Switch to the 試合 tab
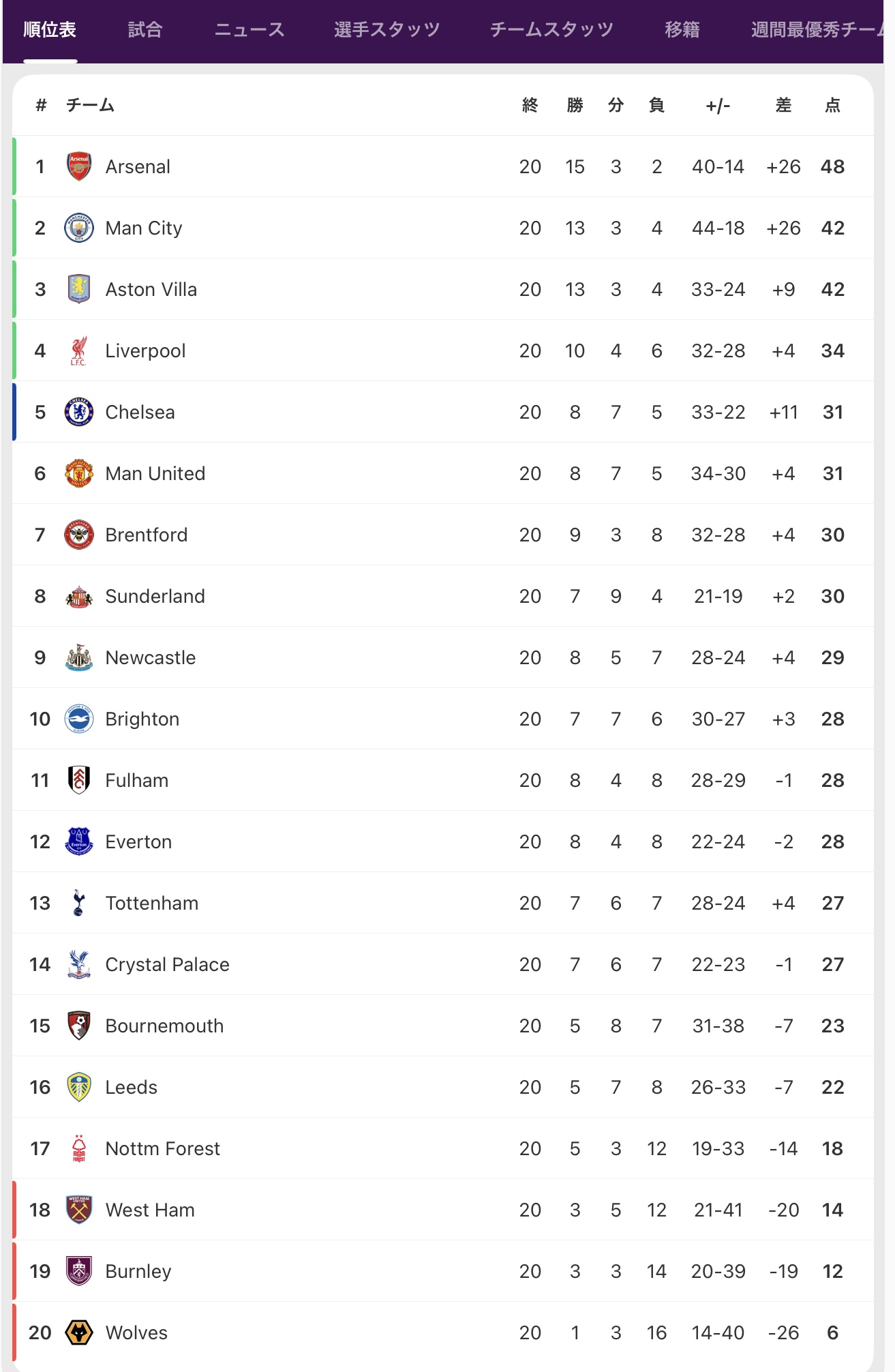This screenshot has height=1372, width=895. (x=145, y=29)
